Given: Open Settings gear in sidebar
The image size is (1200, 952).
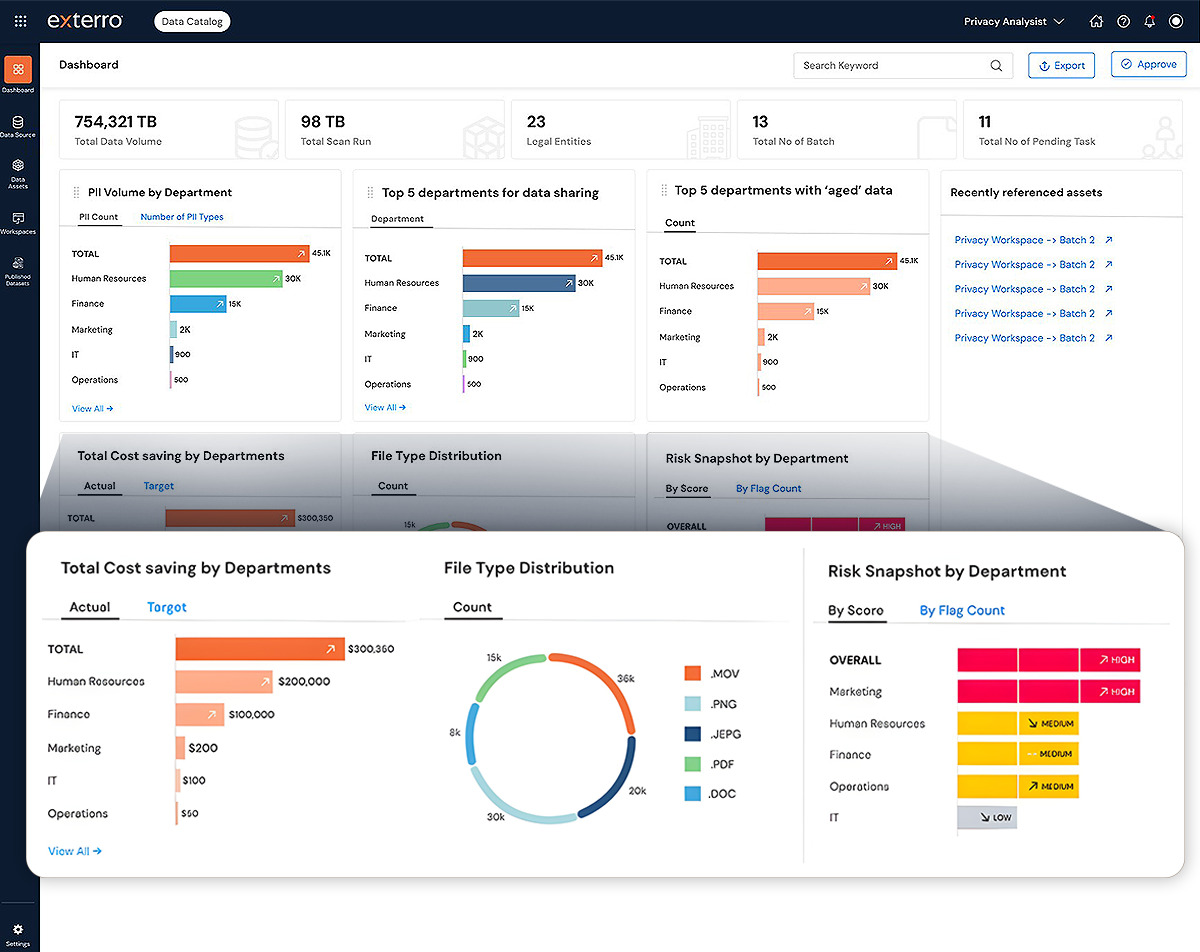Looking at the screenshot, I should tap(18, 935).
